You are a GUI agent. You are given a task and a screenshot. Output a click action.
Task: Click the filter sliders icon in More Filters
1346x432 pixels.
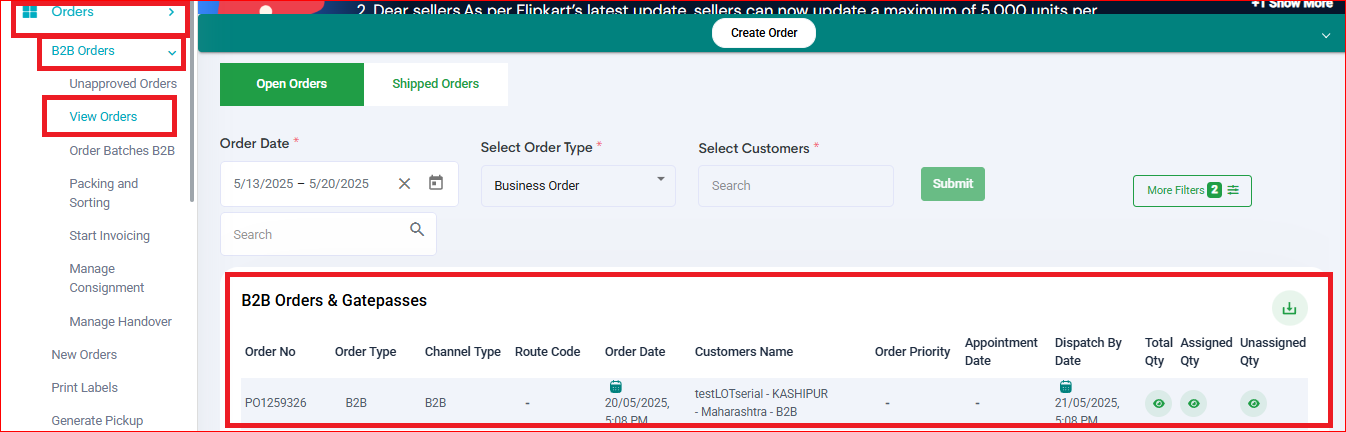pyautogui.click(x=1233, y=190)
